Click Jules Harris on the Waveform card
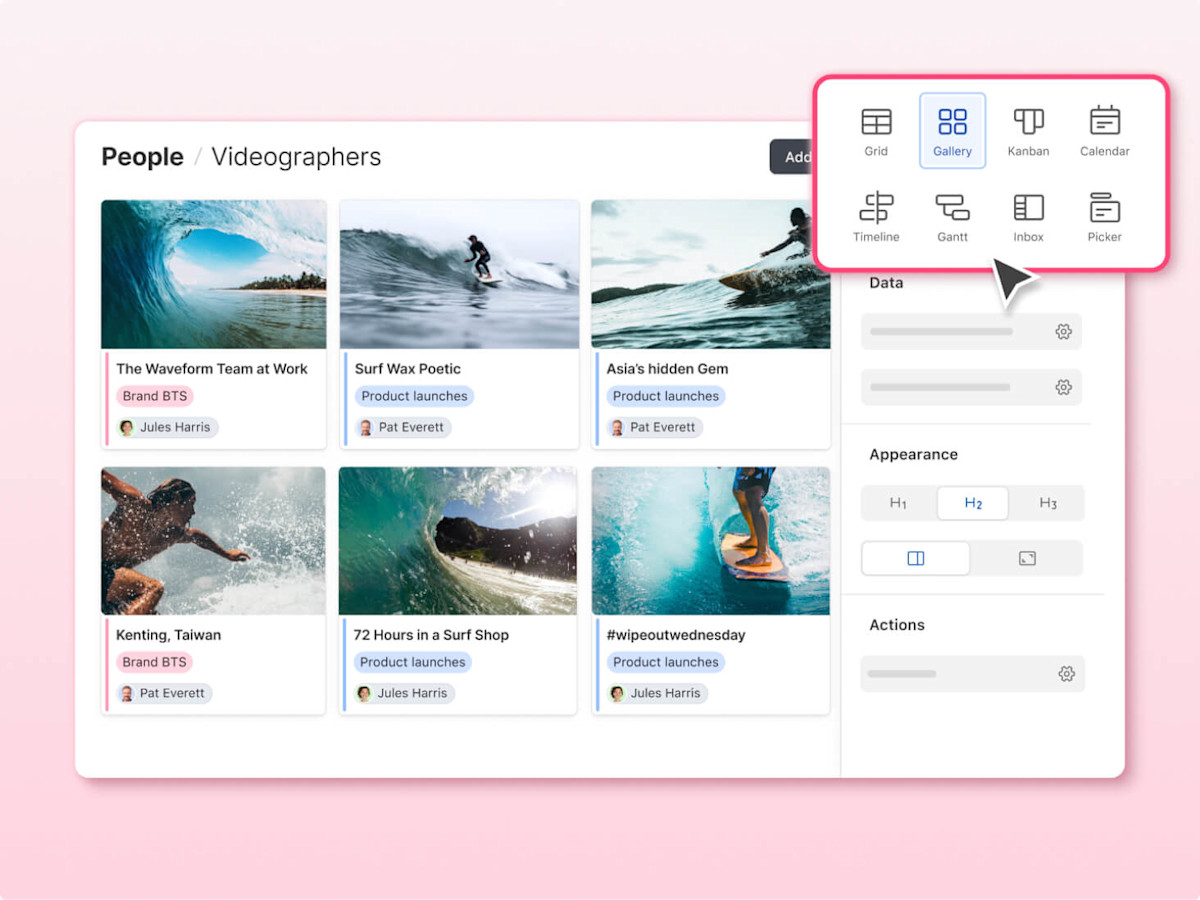 [165, 427]
